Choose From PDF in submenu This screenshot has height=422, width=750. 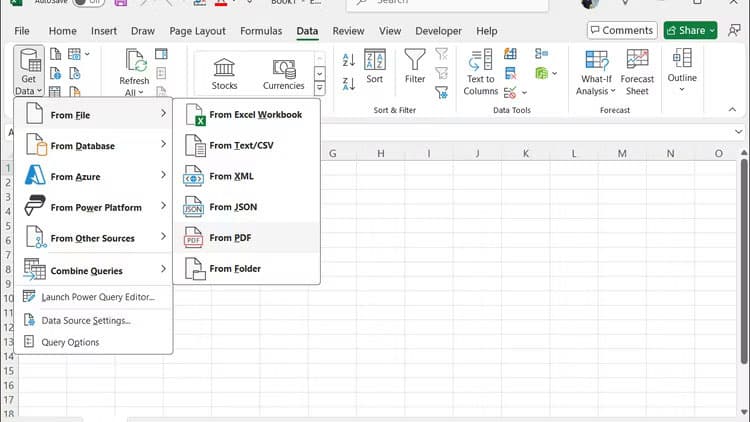coord(230,238)
